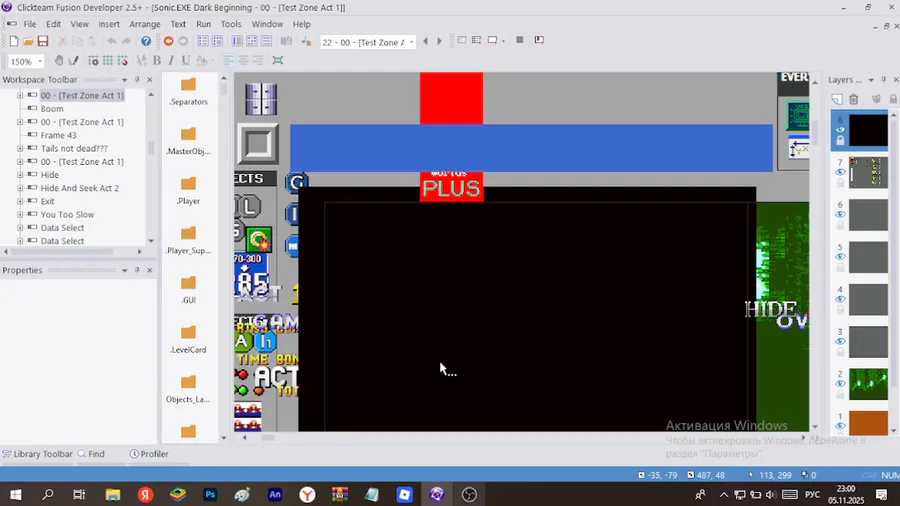
Task: Open Layers panel dropdown arrow
Action: pos(871,80)
